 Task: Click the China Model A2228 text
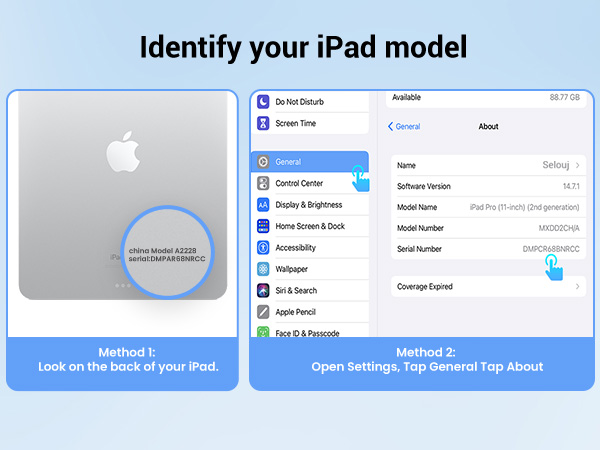pyautogui.click(x=162, y=251)
